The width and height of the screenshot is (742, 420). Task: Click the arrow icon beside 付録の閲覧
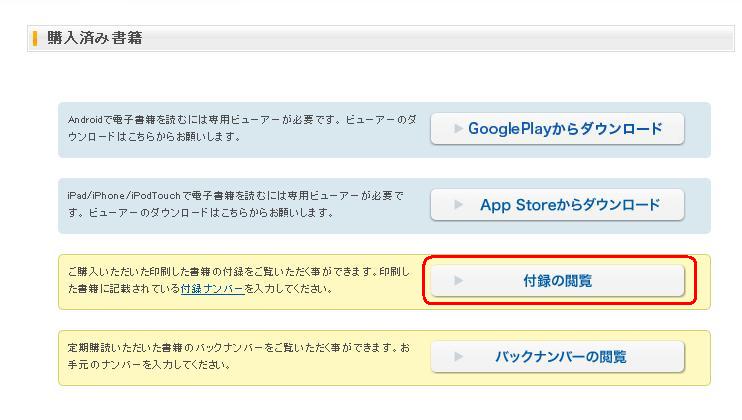(458, 280)
